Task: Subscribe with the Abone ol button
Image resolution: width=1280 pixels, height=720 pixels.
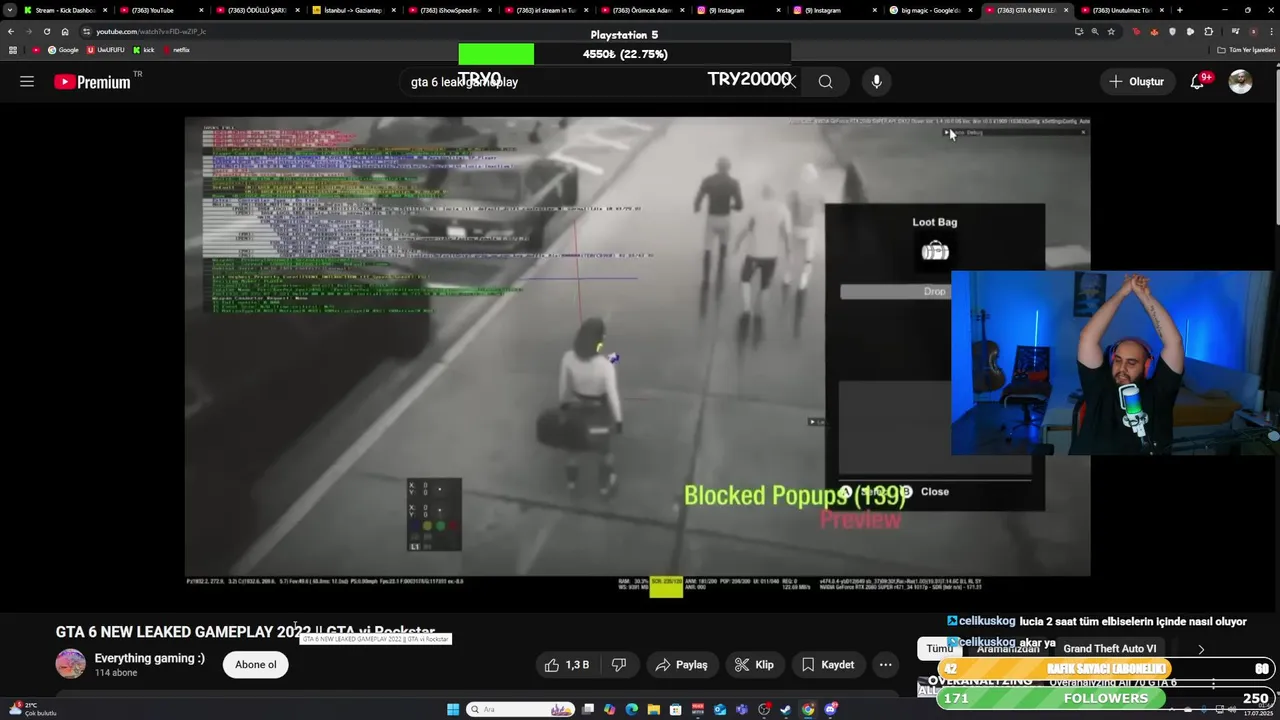Action: coord(256,665)
